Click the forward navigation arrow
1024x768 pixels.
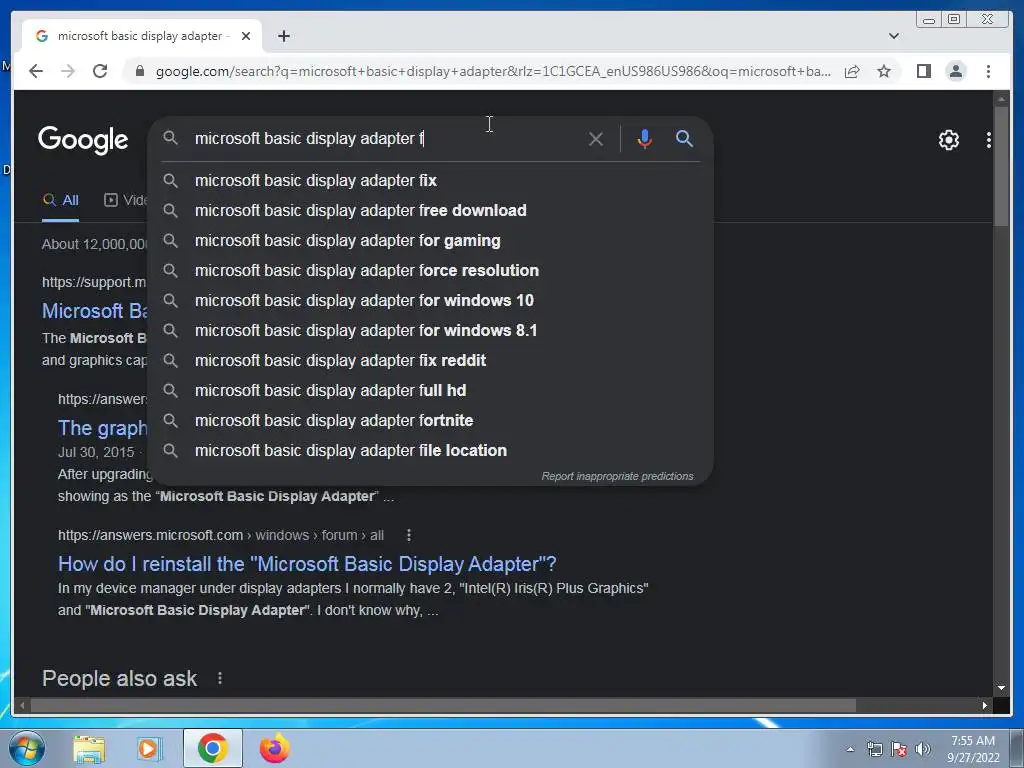[68, 71]
